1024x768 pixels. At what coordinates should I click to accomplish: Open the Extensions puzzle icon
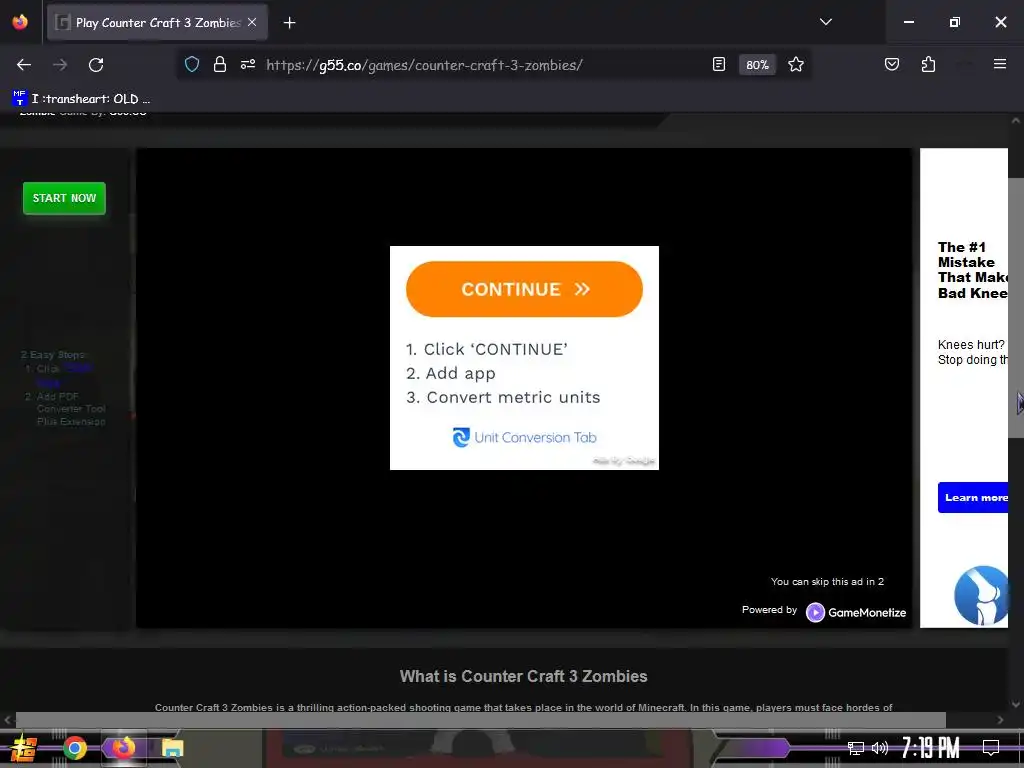click(x=928, y=65)
